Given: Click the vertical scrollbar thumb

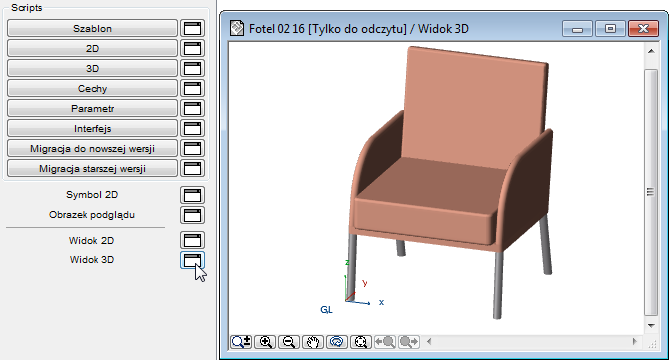Looking at the screenshot, I should pos(651,192).
